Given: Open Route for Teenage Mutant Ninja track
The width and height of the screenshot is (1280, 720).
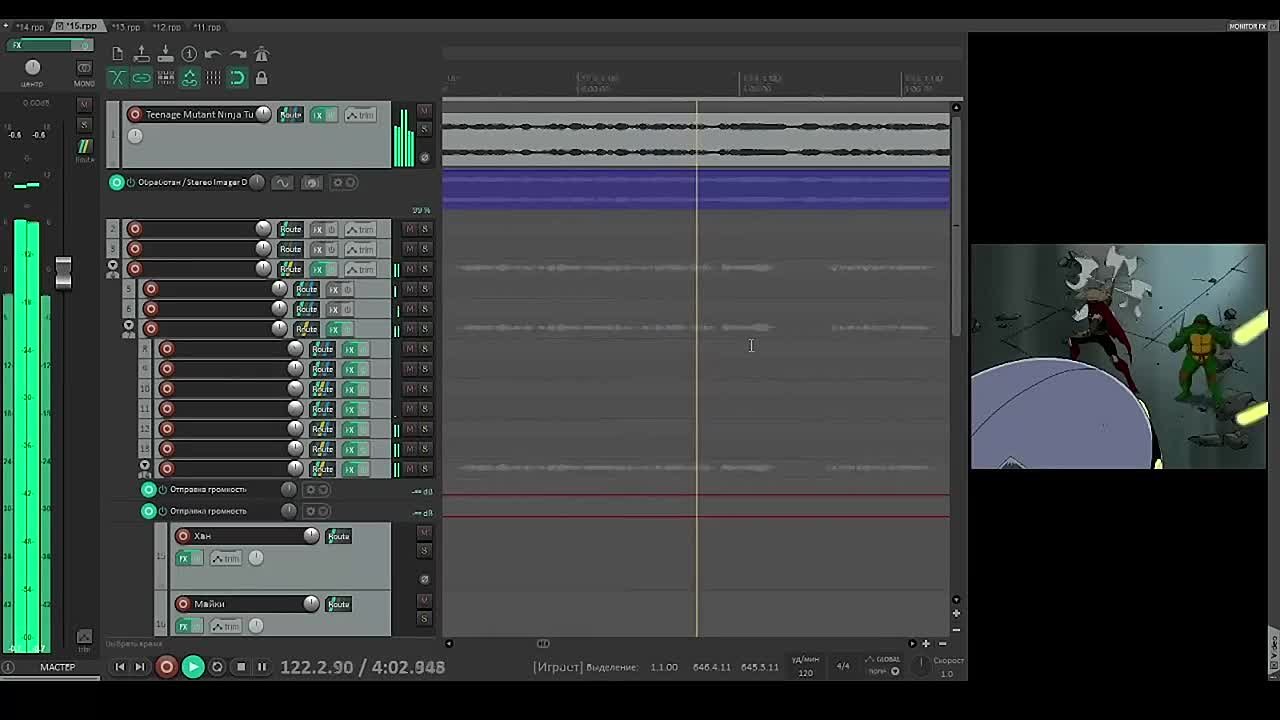Looking at the screenshot, I should click(290, 115).
